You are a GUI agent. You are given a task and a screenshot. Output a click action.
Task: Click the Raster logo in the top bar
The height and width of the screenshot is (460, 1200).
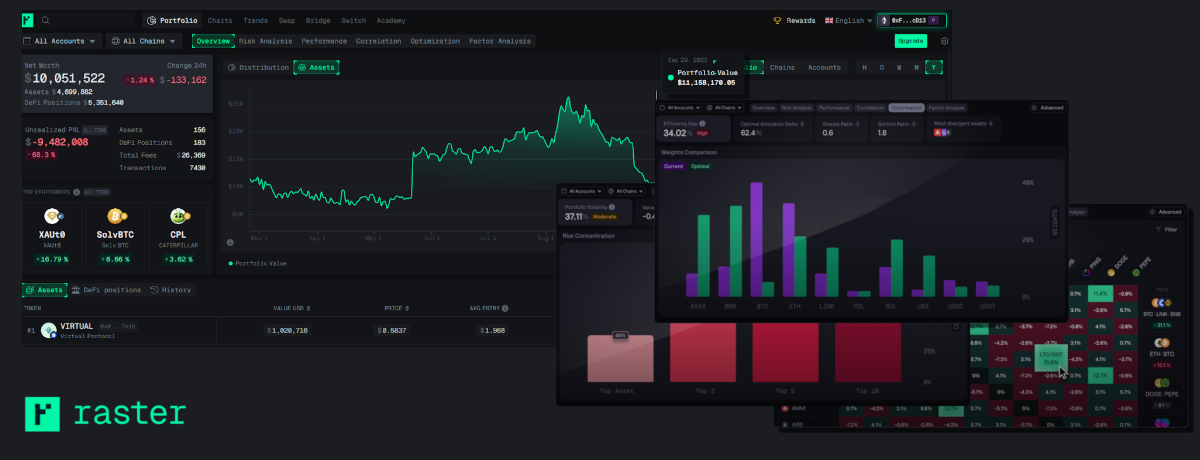click(x=29, y=20)
